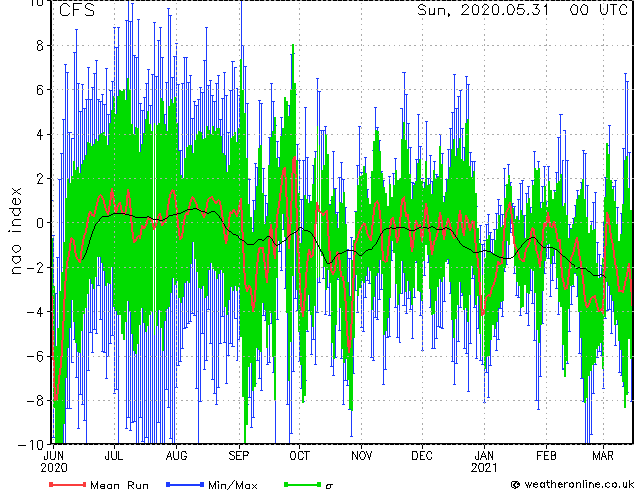Screen dimensions: 634x490
Task: Click the 'Min/Max' legend label
Action: [233, 485]
